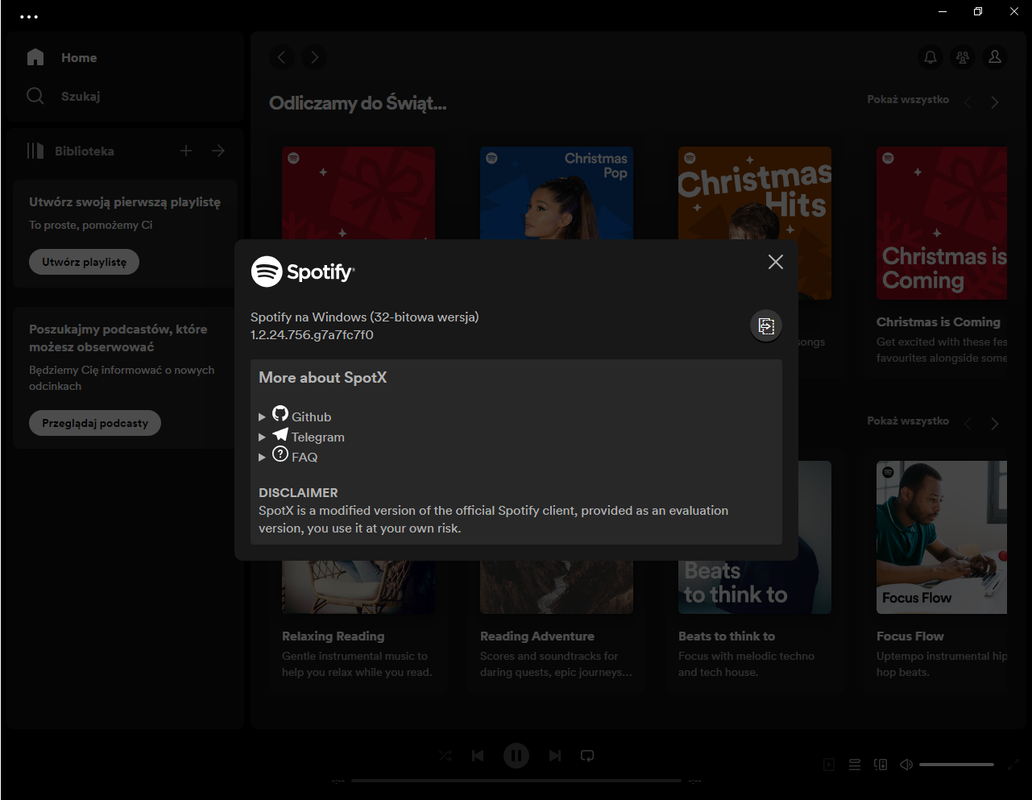Viewport: 1032px width, 800px height.
Task: Click the version number 1.2.24.756.g7a7fc7f0
Action: 312,335
